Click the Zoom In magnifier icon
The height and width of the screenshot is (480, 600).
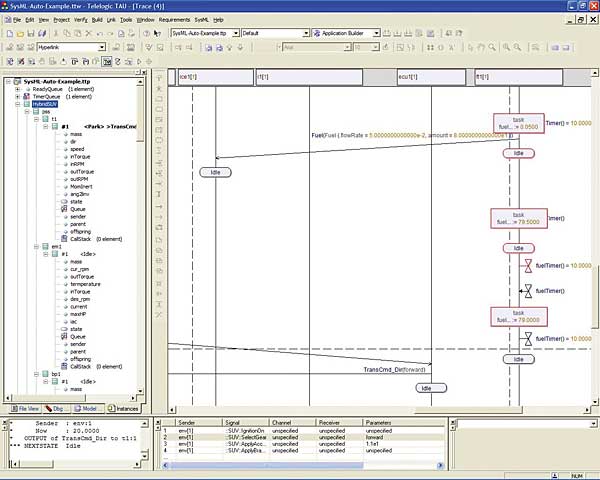point(507,47)
